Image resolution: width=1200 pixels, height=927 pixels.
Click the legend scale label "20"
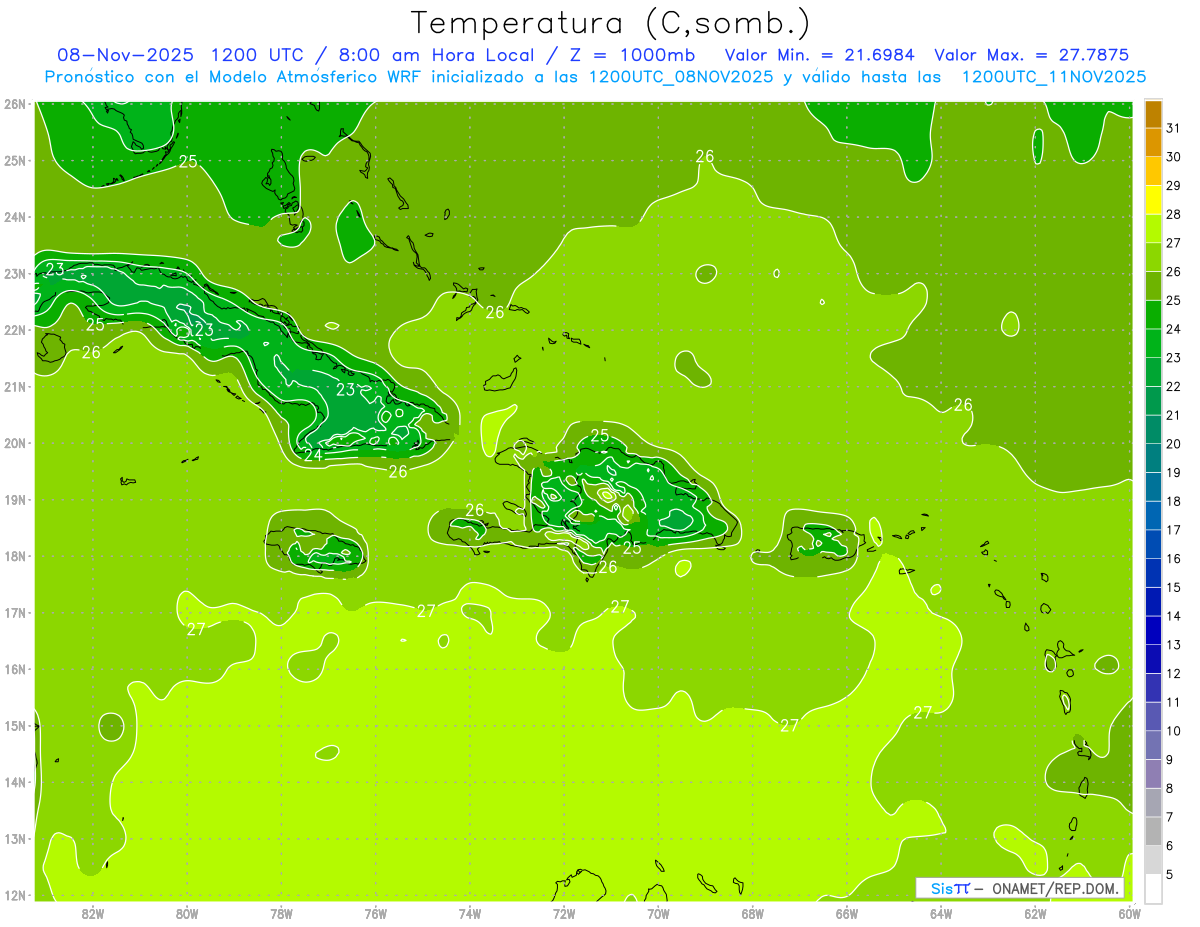[x=1173, y=444]
